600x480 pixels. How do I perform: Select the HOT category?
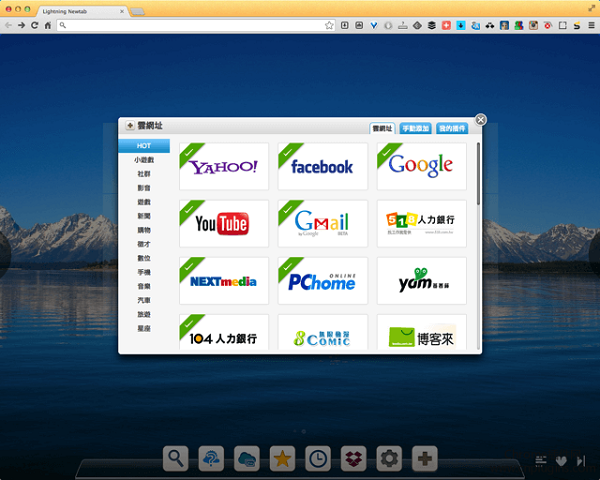tap(144, 146)
